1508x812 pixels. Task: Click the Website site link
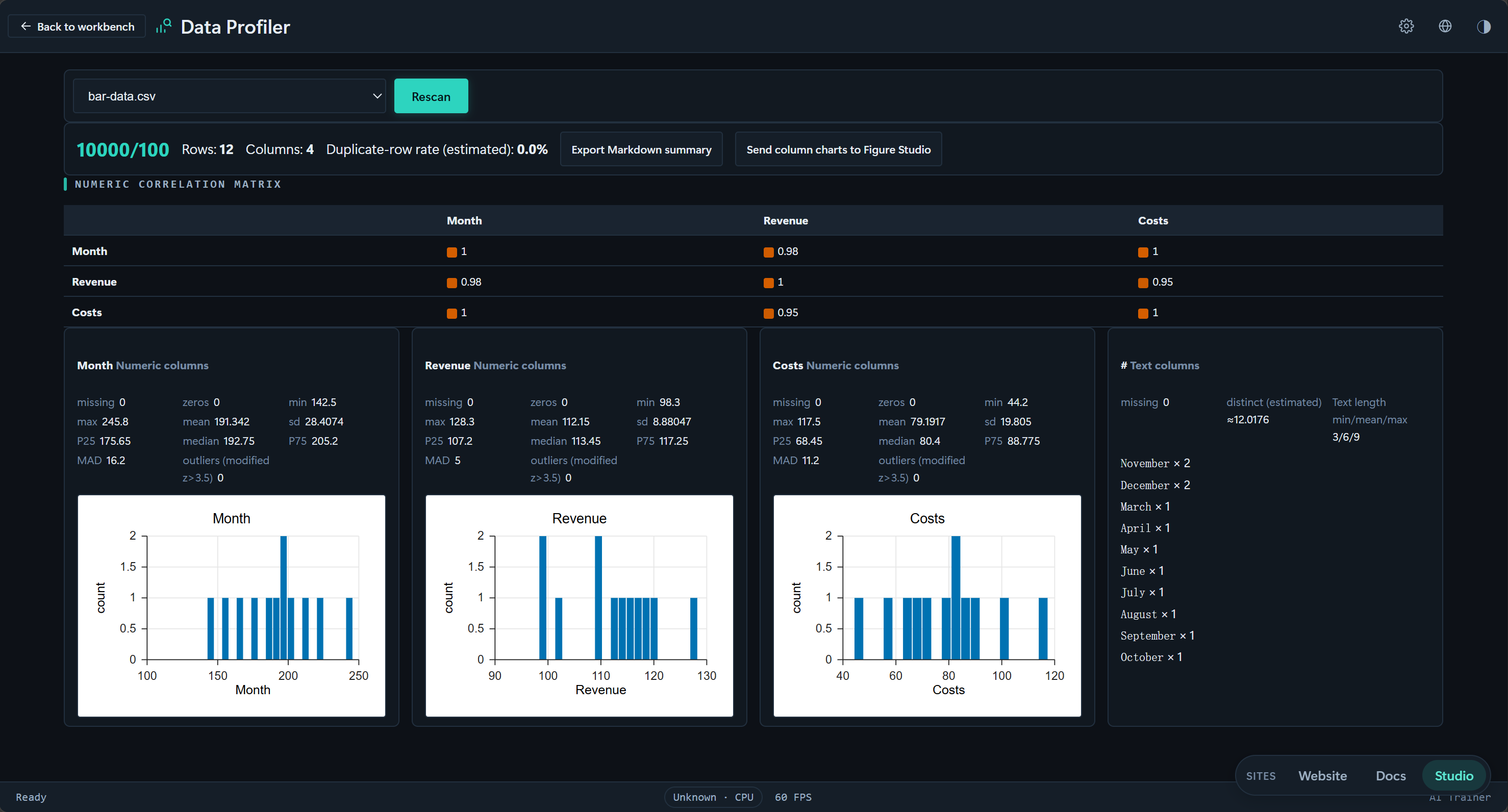[x=1322, y=775]
